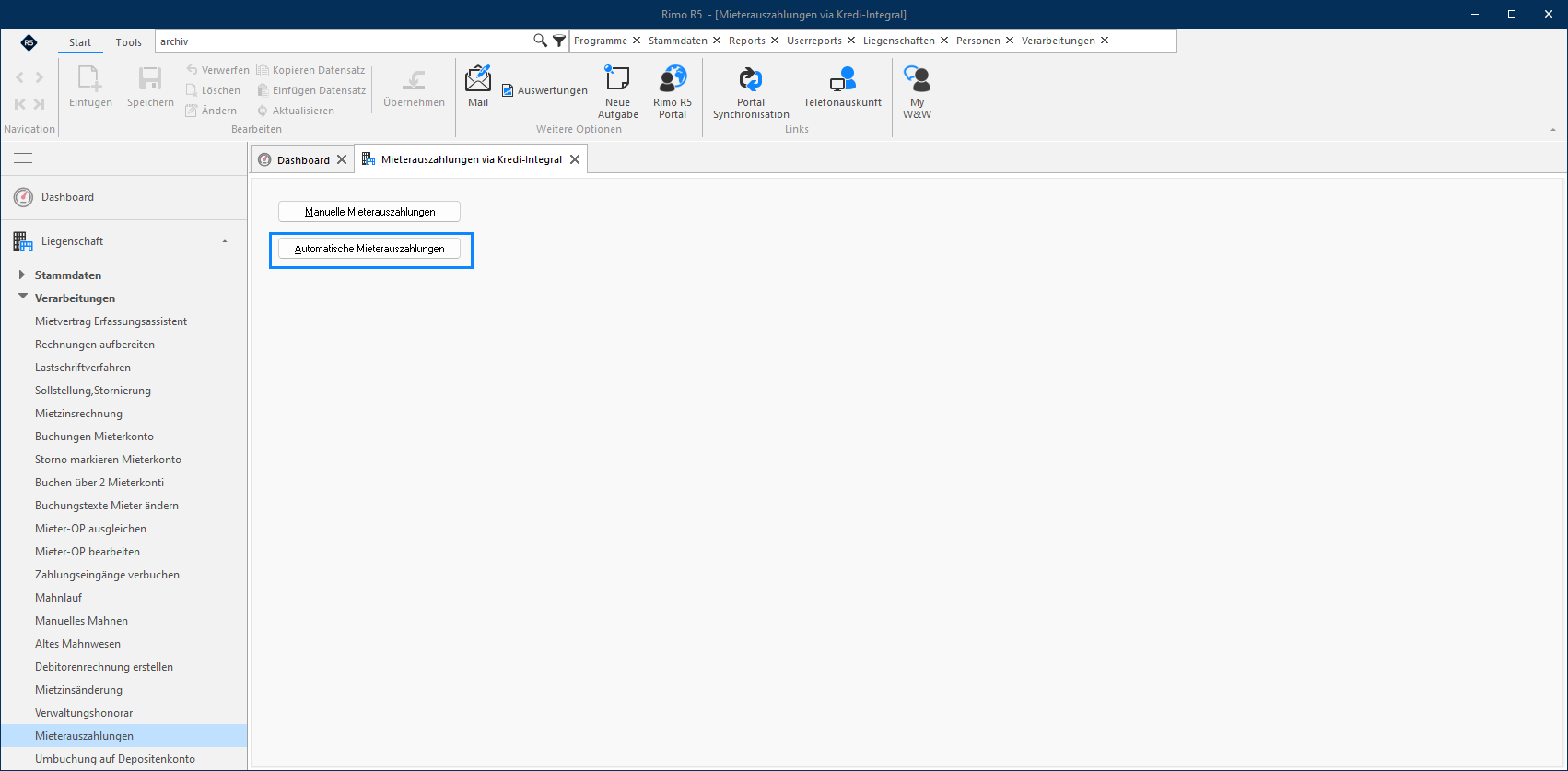Image resolution: width=1568 pixels, height=771 pixels.
Task: Collapse the Liegenschaft section arrow
Action: [225, 241]
